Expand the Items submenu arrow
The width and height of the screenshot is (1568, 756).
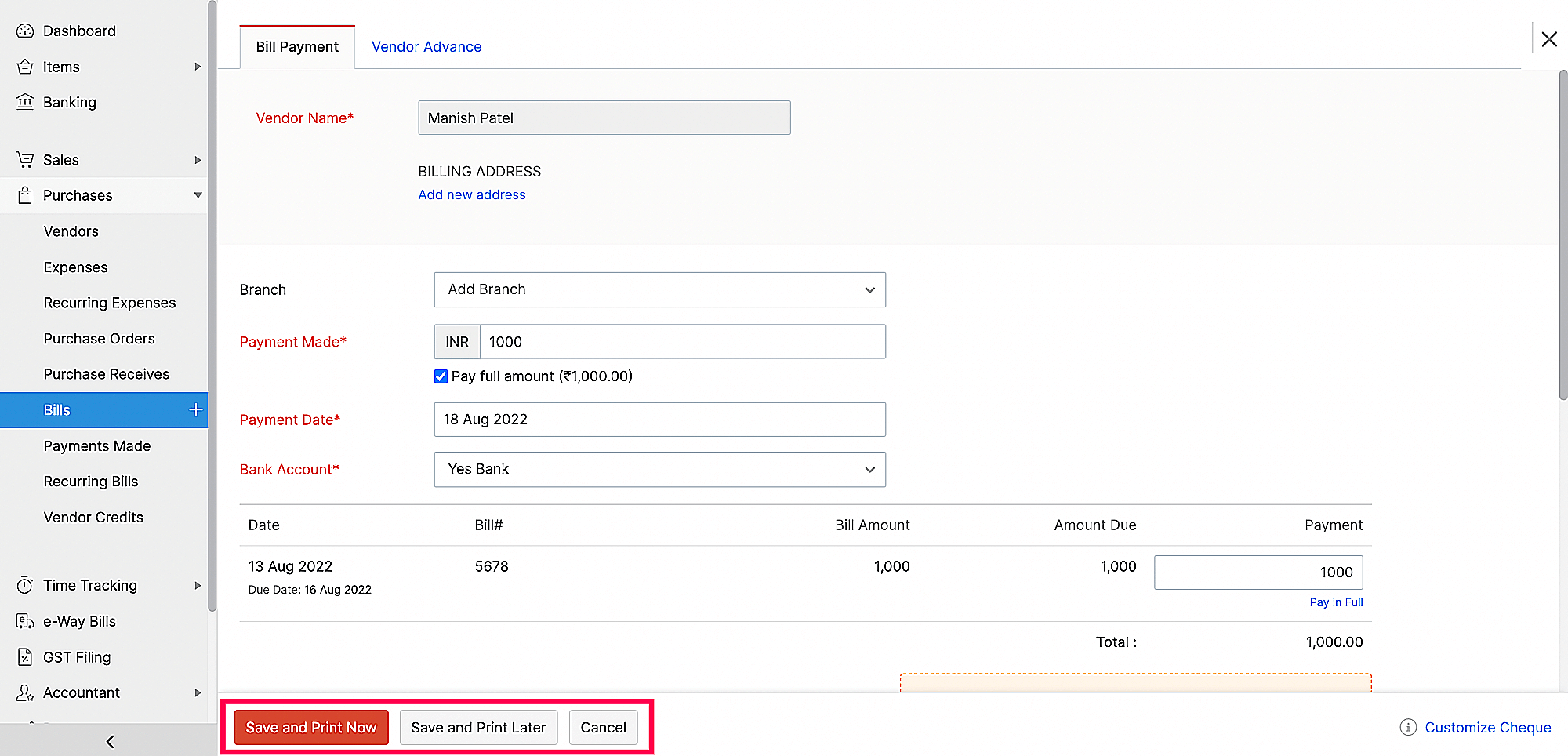click(198, 67)
